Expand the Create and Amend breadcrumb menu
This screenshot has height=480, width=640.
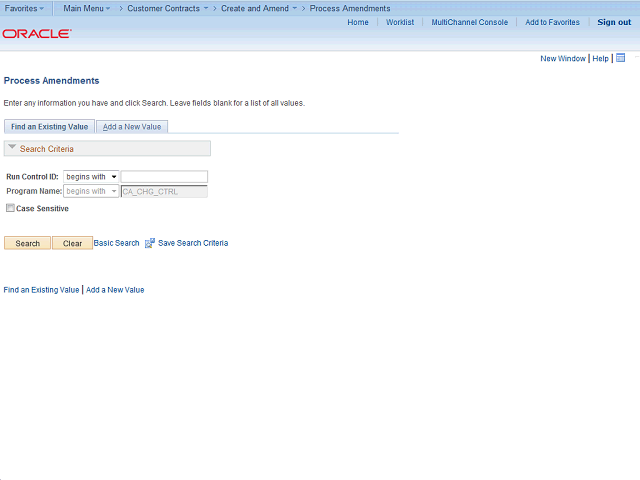(x=259, y=8)
